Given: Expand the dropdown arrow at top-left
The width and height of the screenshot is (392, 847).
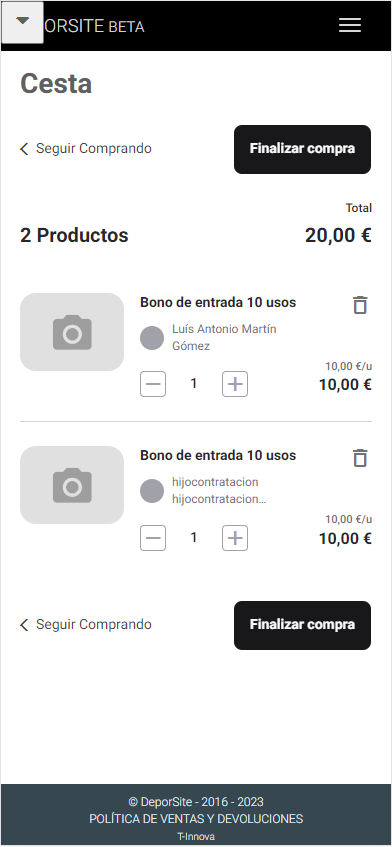Looking at the screenshot, I should click(22, 22).
